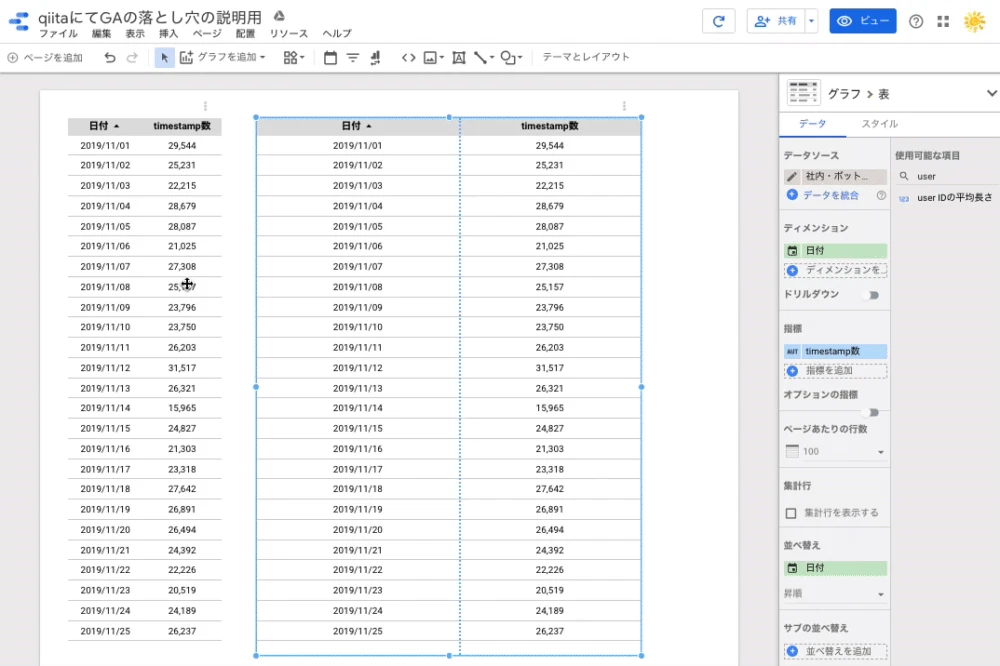Open the share button dropdown arrow

pos(811,21)
